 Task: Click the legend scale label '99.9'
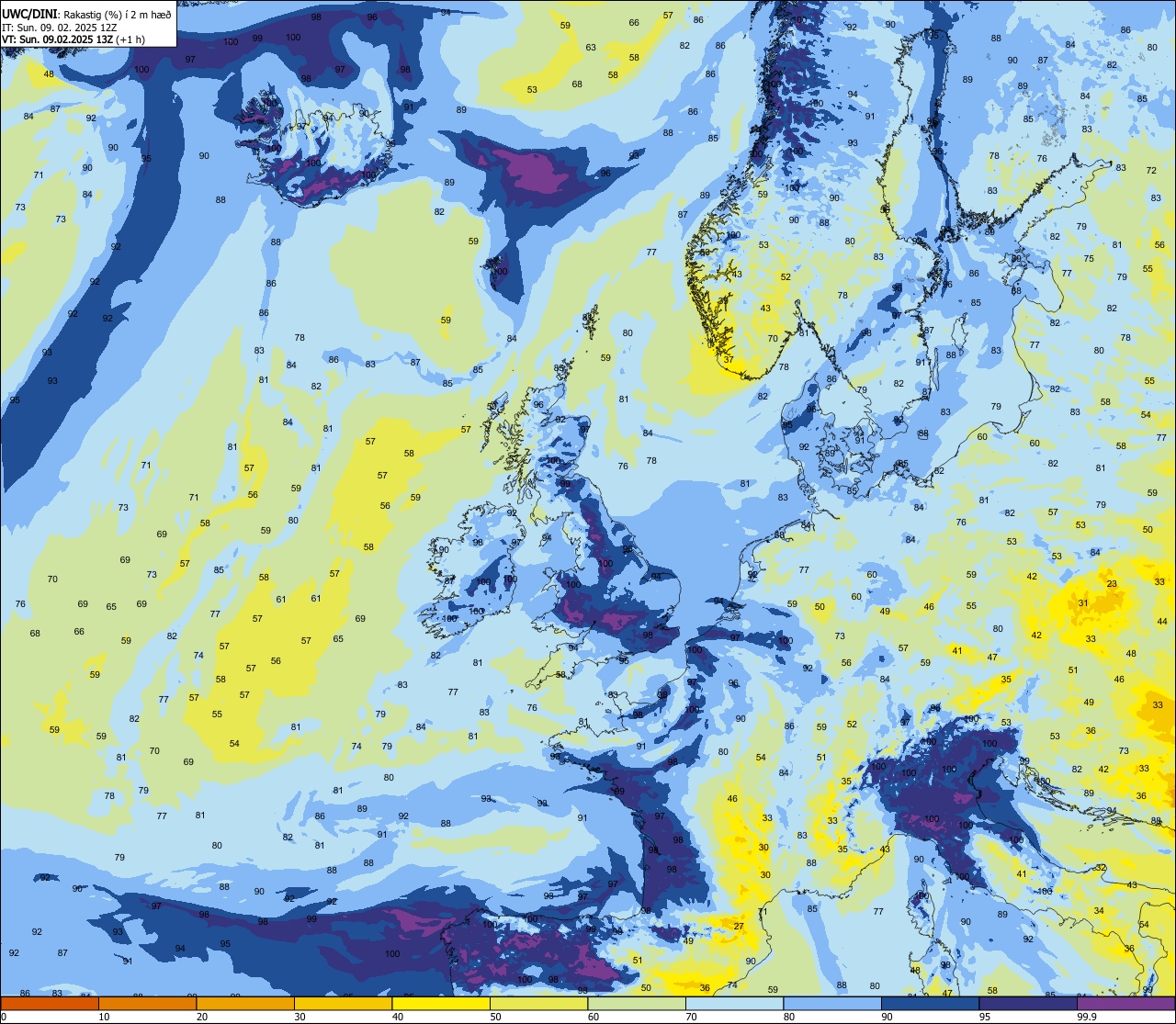1088,1017
